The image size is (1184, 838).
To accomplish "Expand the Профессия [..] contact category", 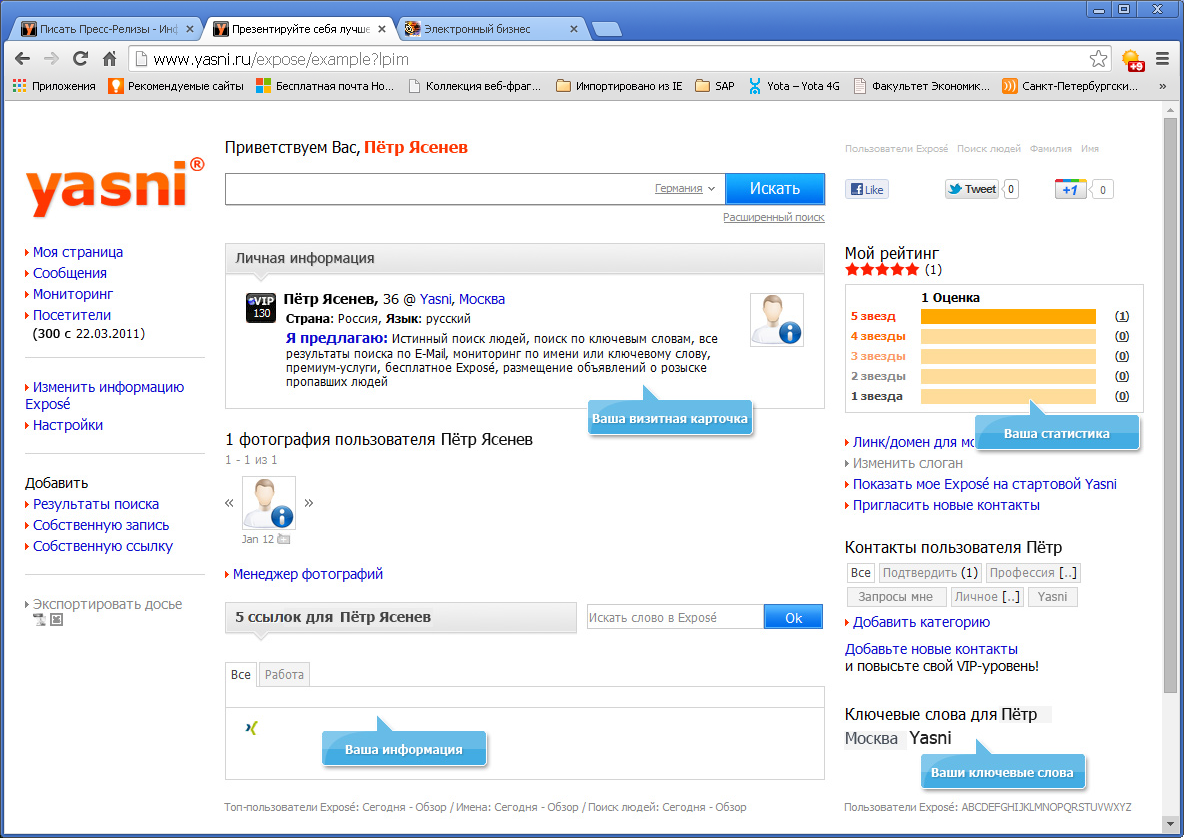I will click(x=1033, y=573).
